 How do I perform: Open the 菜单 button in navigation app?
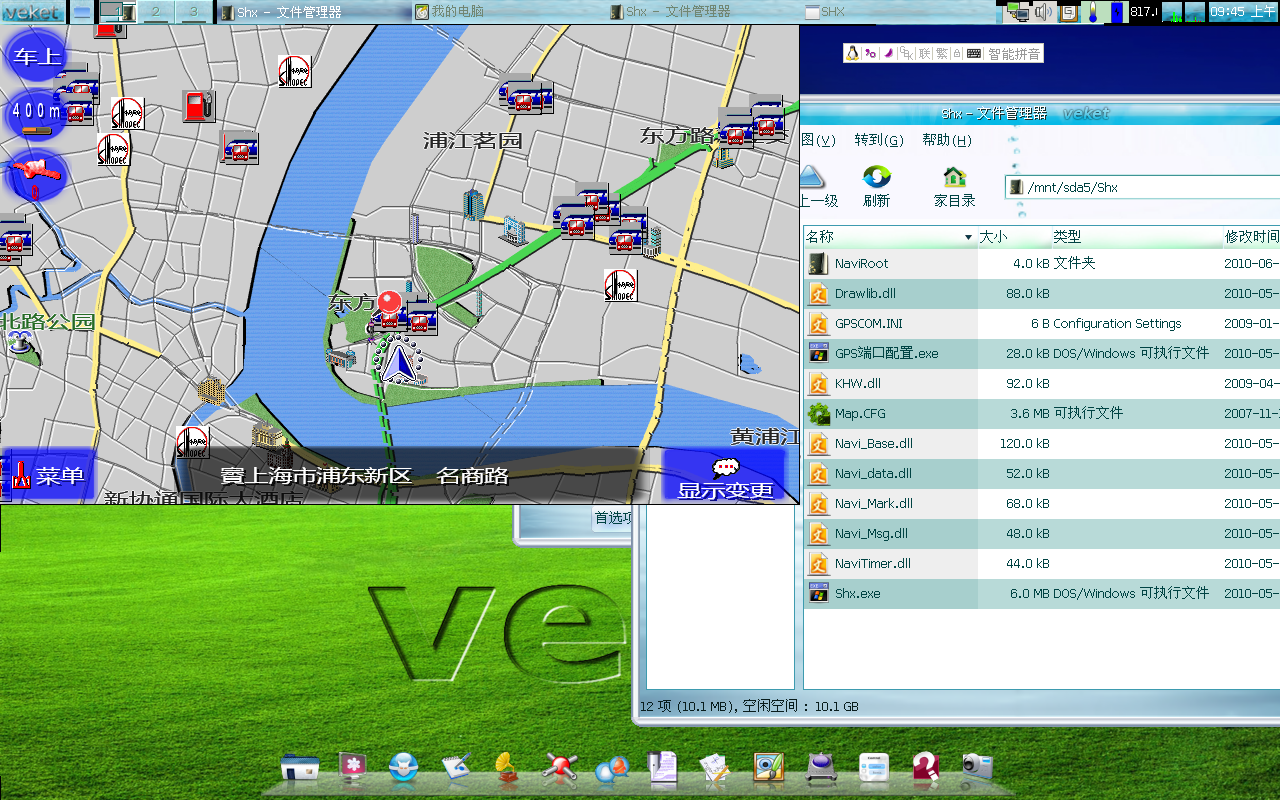click(x=48, y=475)
